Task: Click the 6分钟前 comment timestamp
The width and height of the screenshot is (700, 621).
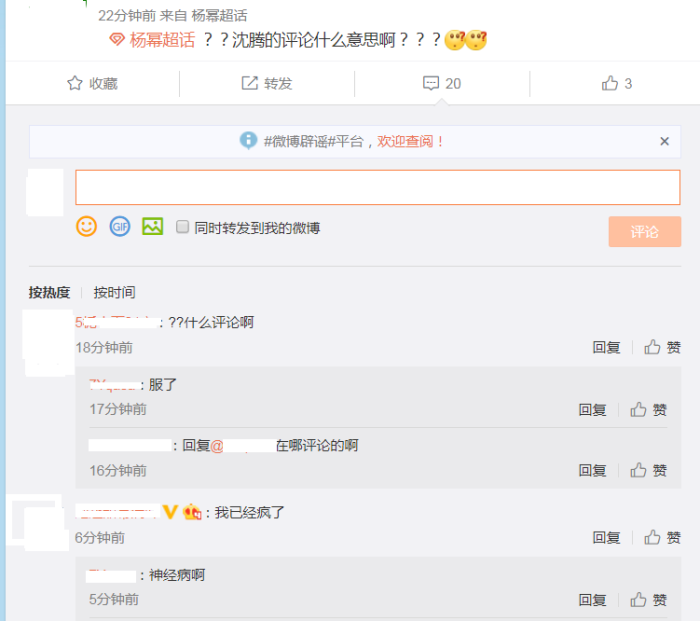Action: (100, 538)
